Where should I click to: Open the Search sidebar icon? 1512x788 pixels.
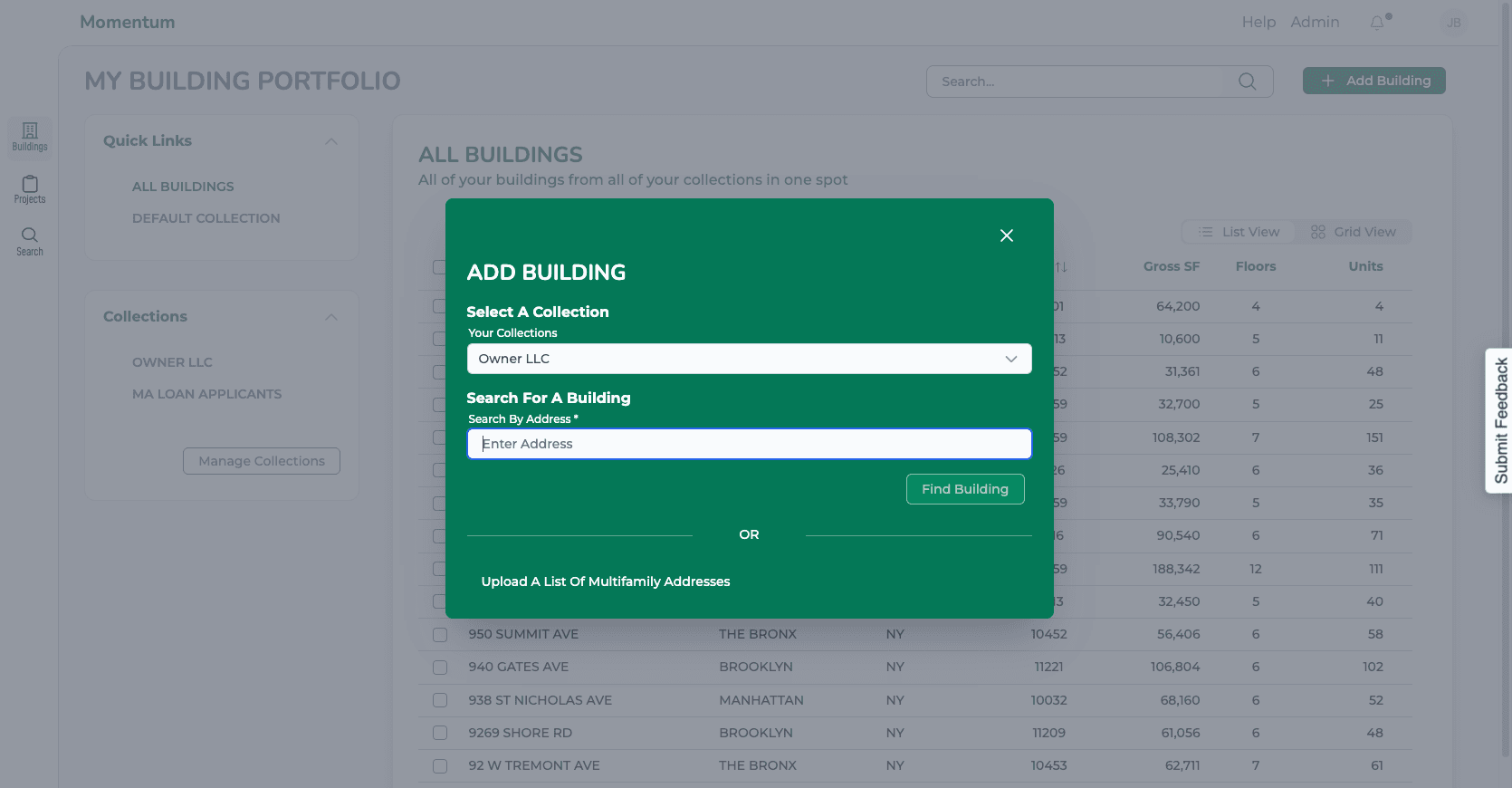click(30, 242)
